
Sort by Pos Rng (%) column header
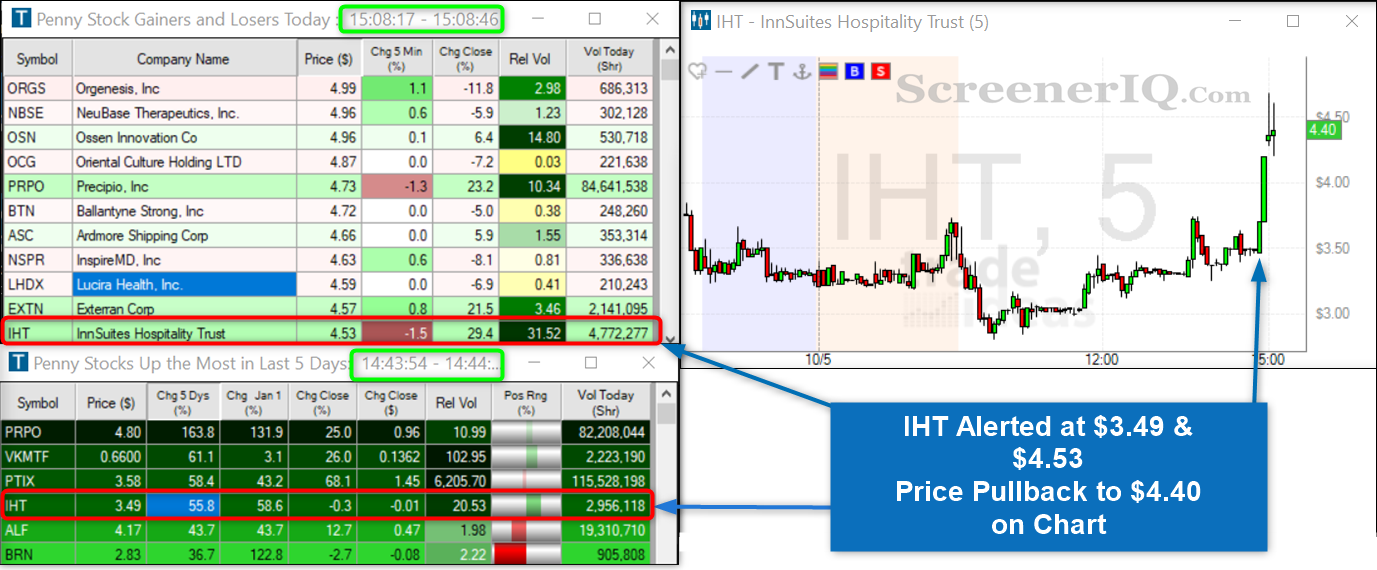(526, 403)
